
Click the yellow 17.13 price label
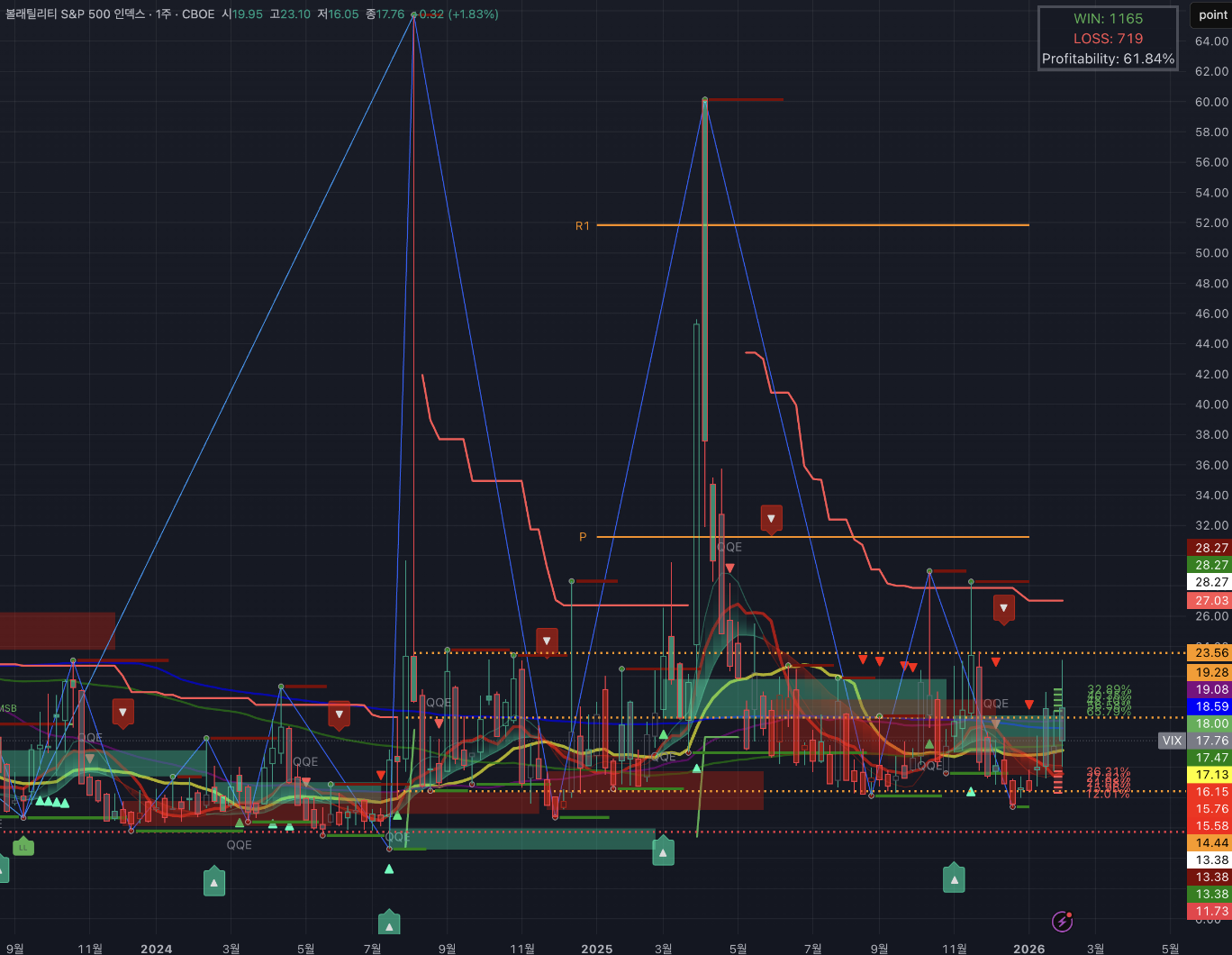[x=1209, y=775]
